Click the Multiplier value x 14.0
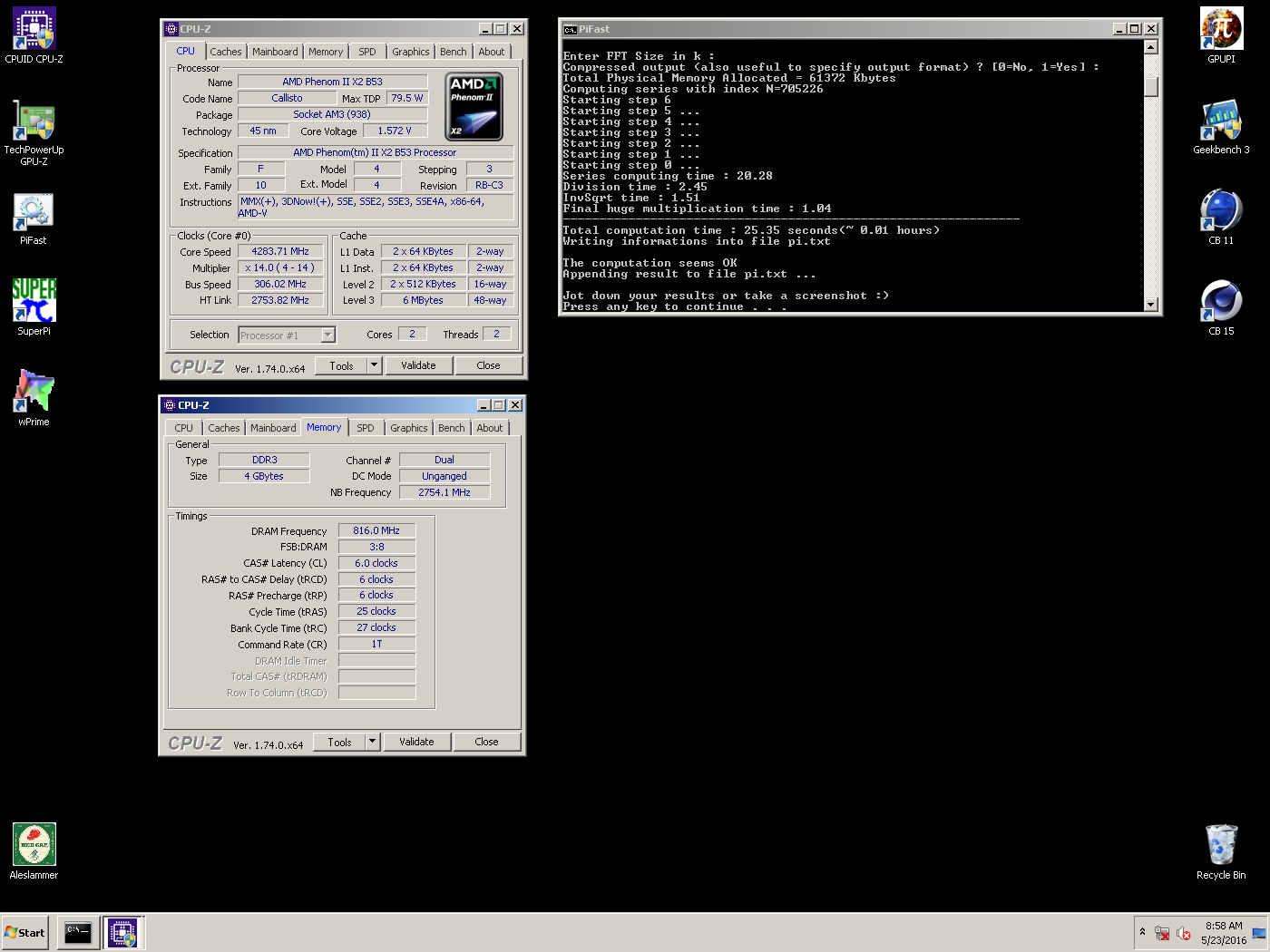This screenshot has height=952, width=1270. [280, 267]
